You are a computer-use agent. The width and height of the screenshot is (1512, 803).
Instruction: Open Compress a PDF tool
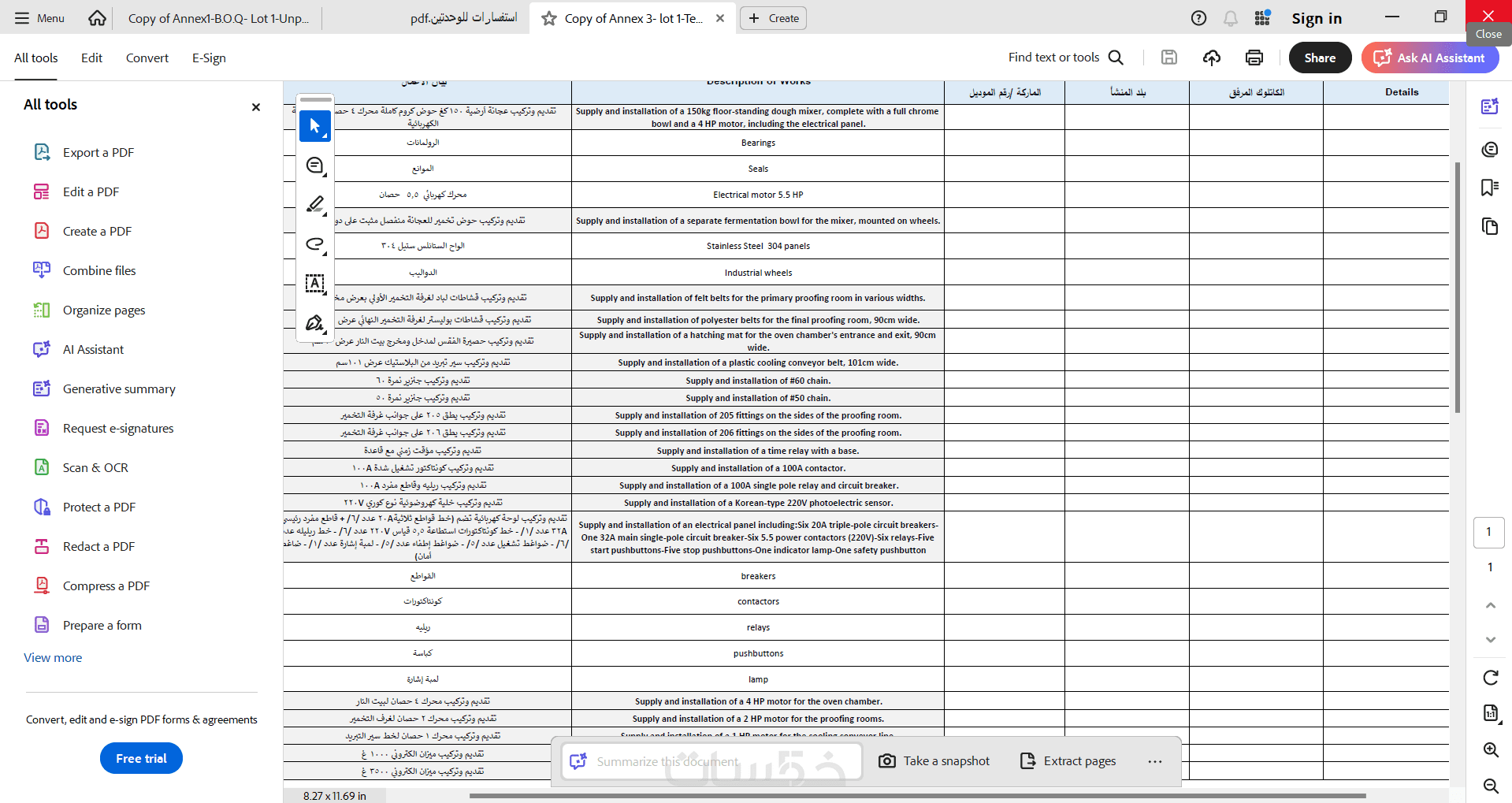(x=91, y=586)
